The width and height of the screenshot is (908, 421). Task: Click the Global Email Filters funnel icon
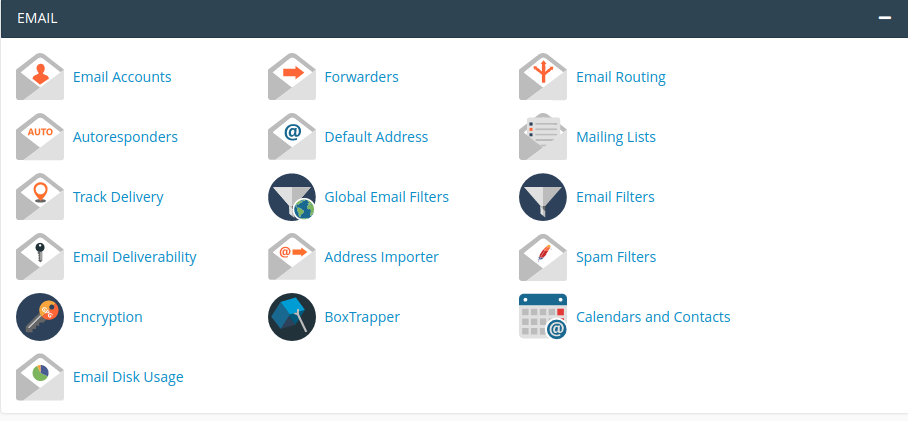(x=292, y=197)
